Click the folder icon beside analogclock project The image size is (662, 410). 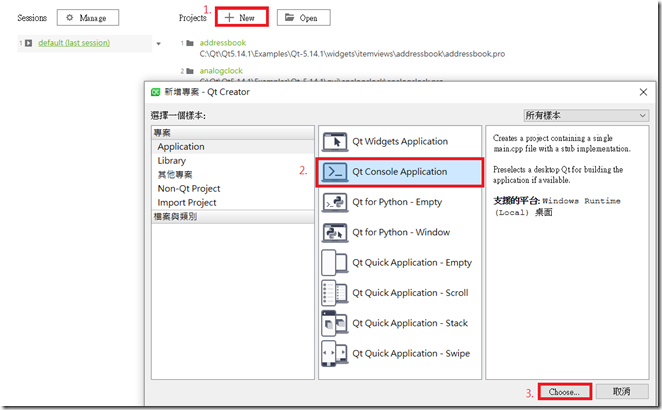coord(190,71)
